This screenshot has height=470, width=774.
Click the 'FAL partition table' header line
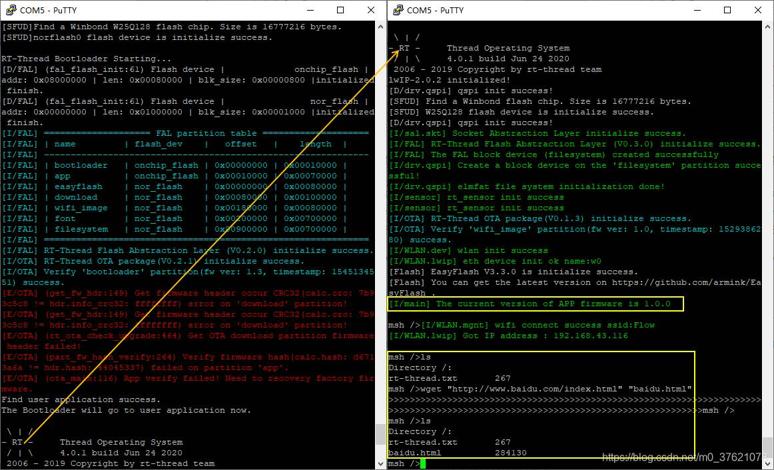point(185,133)
